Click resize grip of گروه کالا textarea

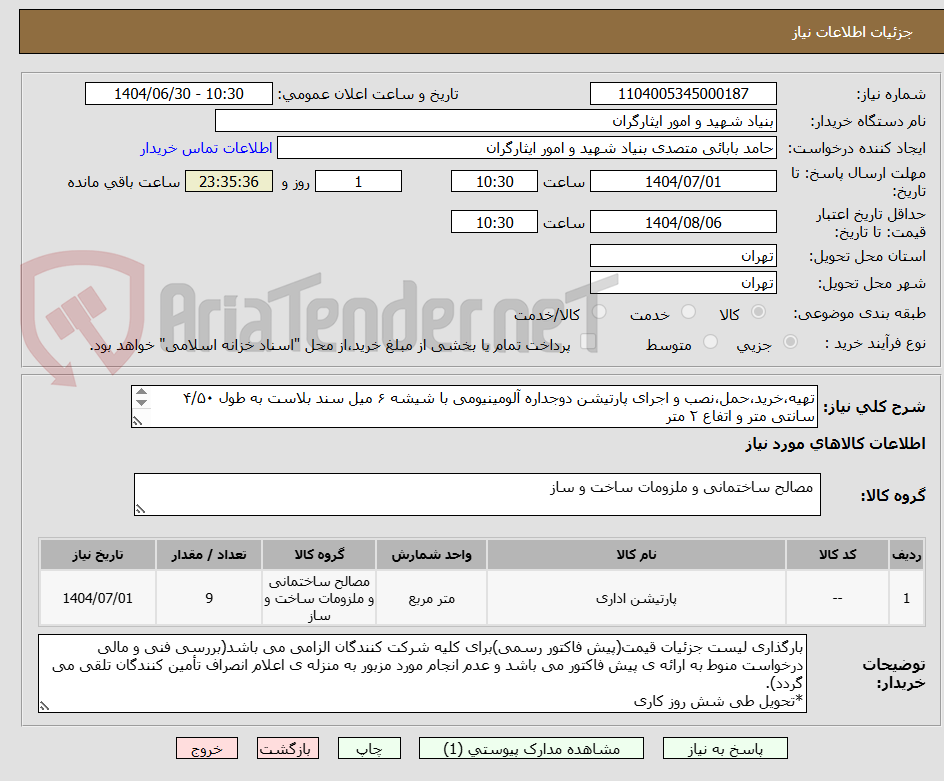[x=140, y=509]
